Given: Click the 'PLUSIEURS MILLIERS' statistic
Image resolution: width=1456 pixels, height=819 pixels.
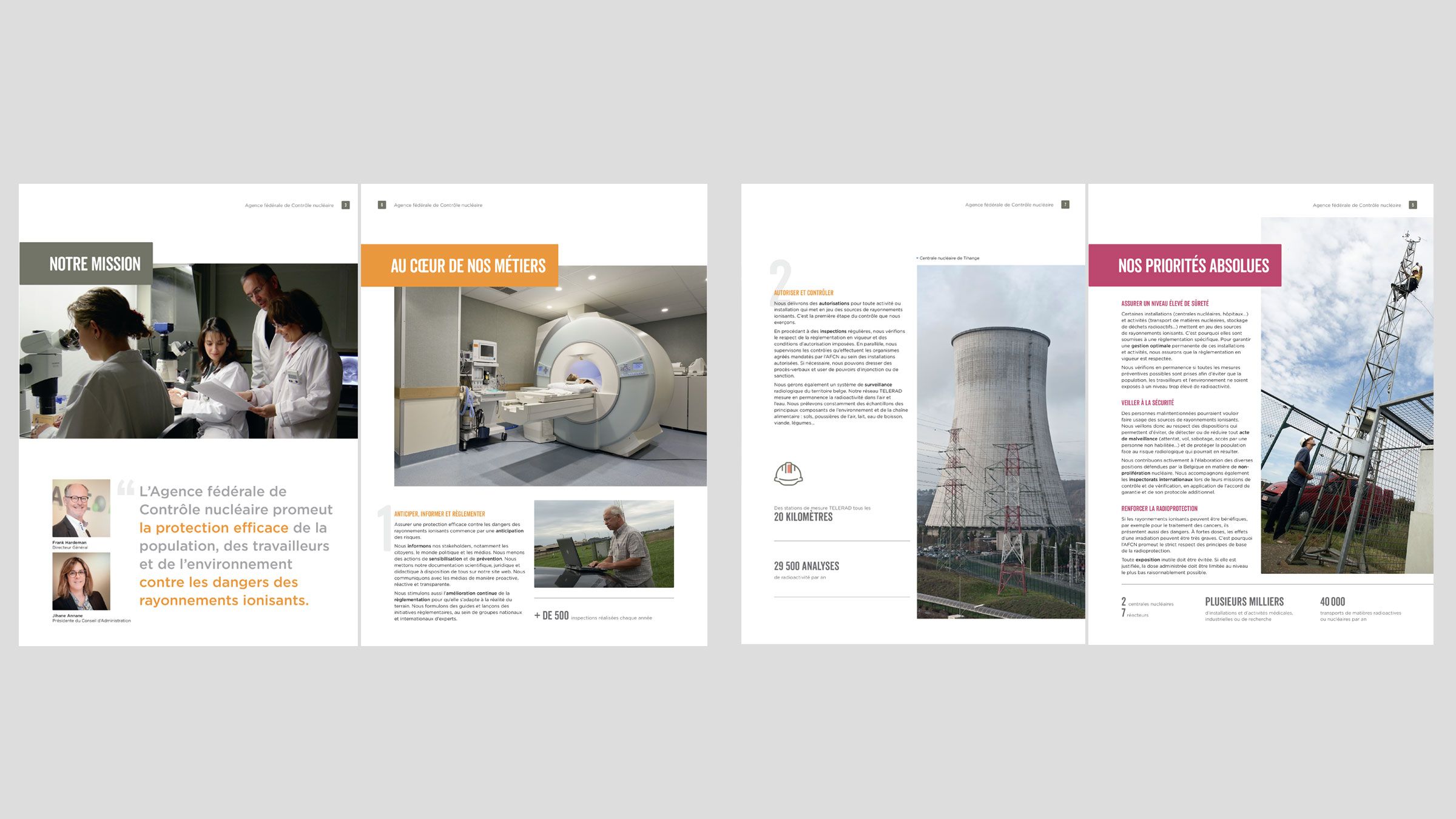Looking at the screenshot, I should pyautogui.click(x=1244, y=602).
